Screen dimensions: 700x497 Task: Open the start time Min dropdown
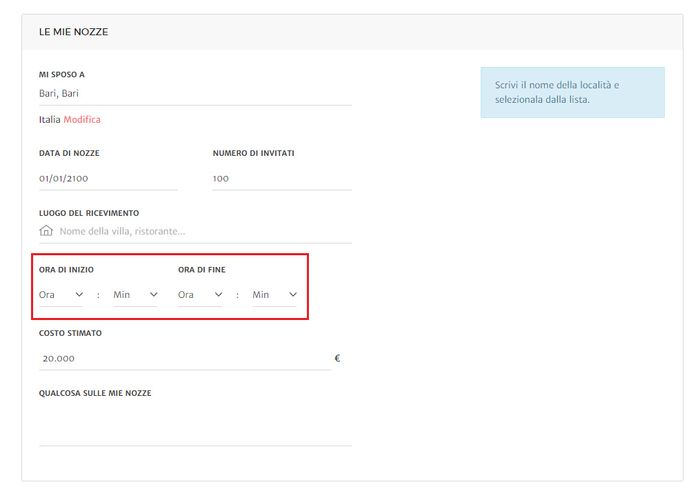coord(135,295)
